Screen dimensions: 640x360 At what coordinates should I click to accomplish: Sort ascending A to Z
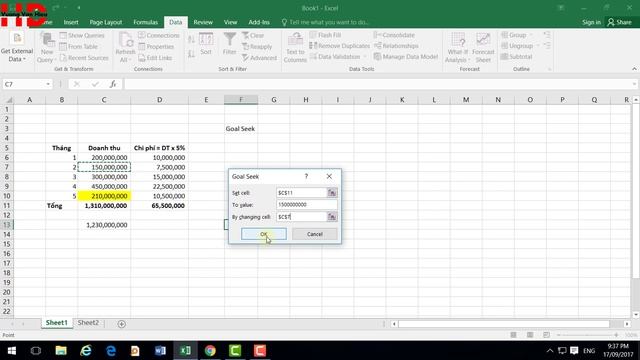click(x=191, y=40)
